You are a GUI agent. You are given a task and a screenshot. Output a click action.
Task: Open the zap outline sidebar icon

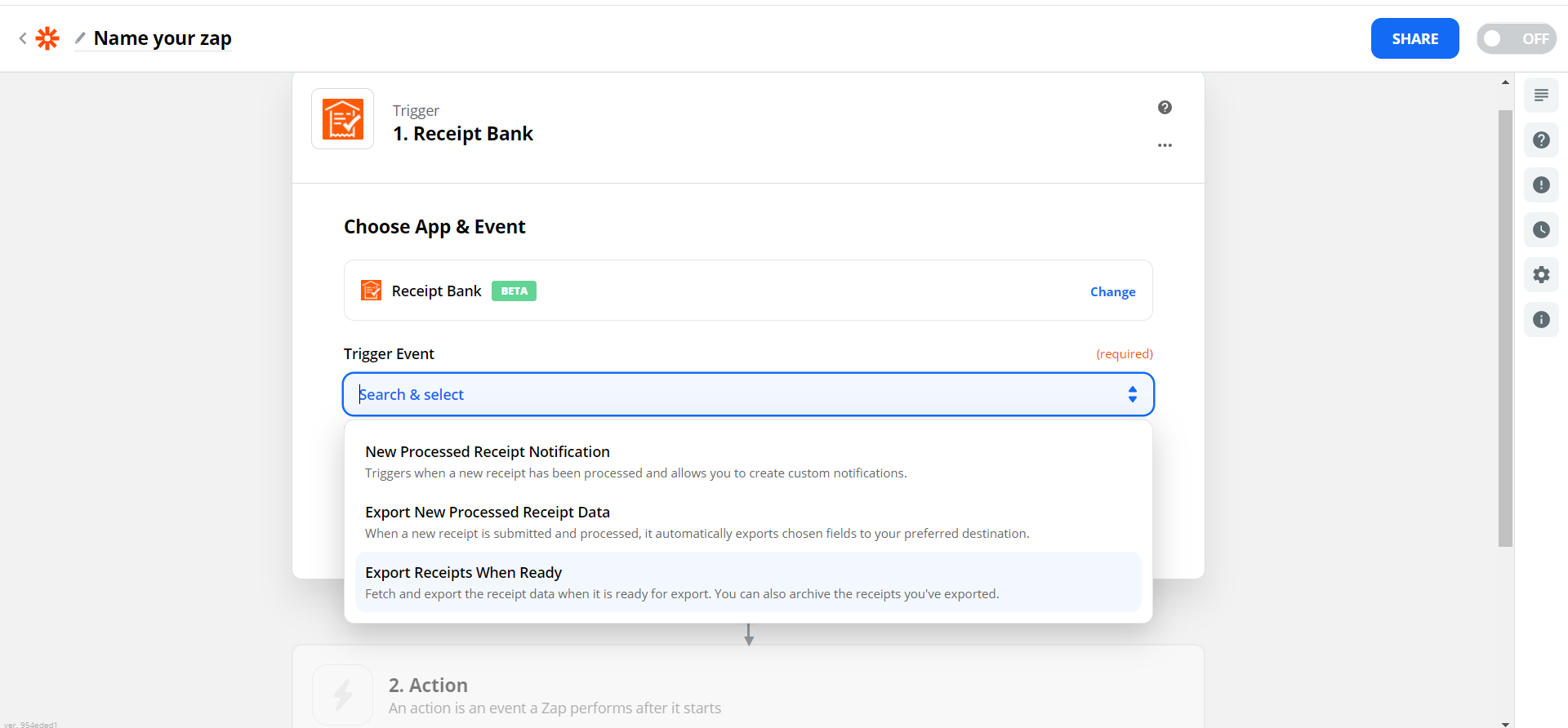point(1541,95)
